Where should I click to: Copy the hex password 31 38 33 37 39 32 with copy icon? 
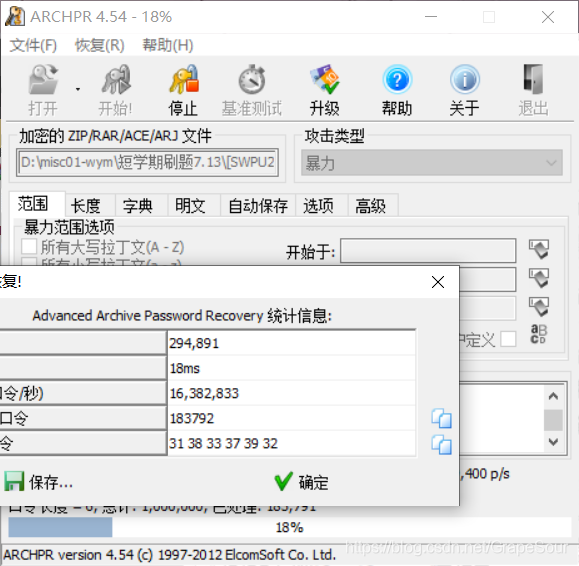coord(441,445)
